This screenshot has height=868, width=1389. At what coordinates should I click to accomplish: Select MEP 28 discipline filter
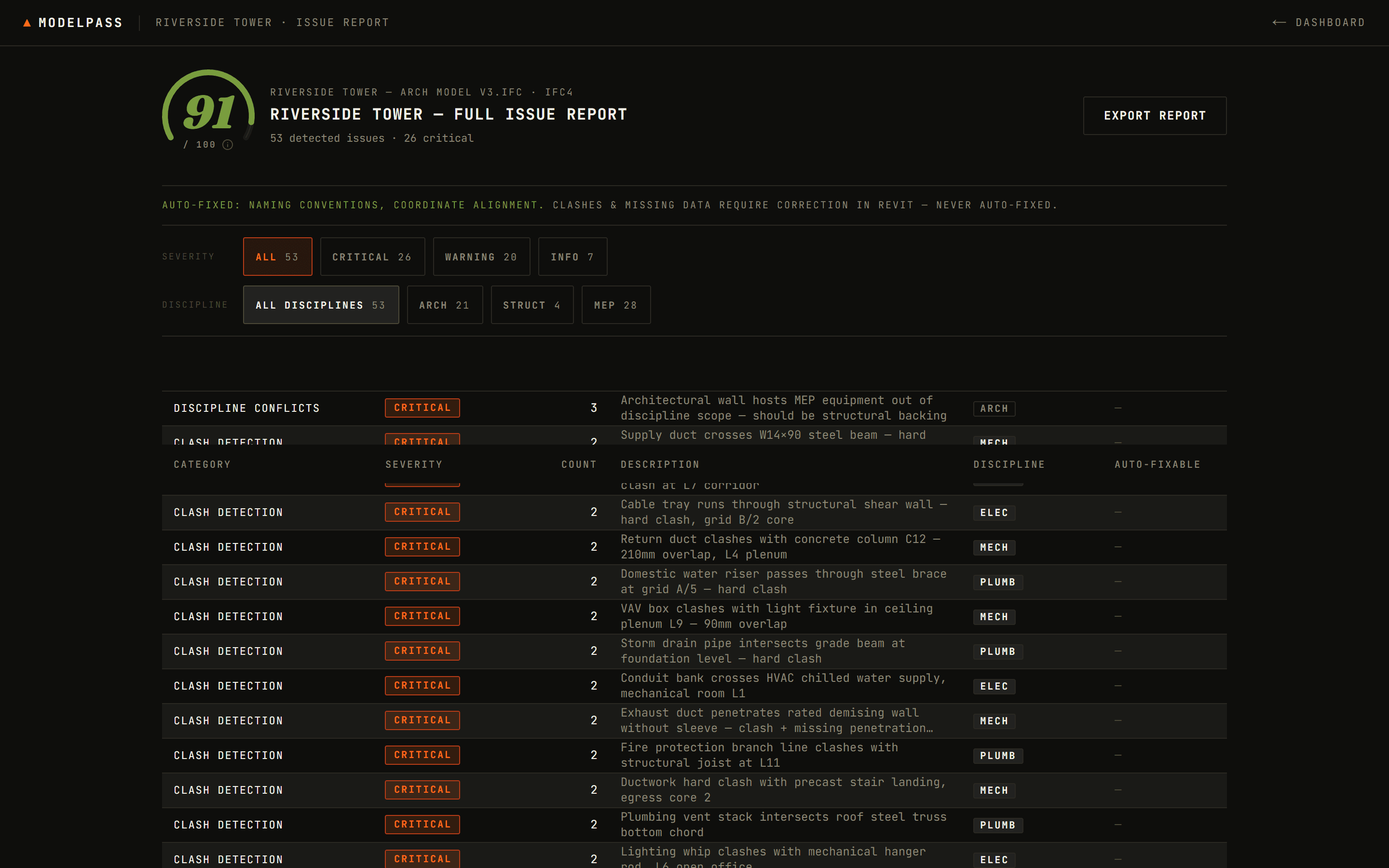click(x=615, y=305)
